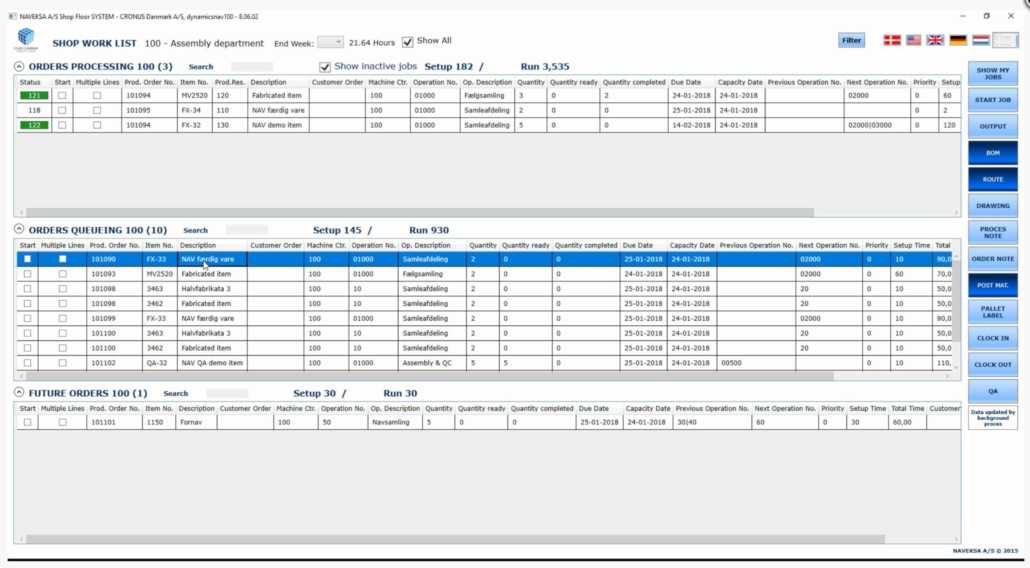Switch language using the Danish flag
Viewport: 1030px width, 568px height.
pos(891,40)
